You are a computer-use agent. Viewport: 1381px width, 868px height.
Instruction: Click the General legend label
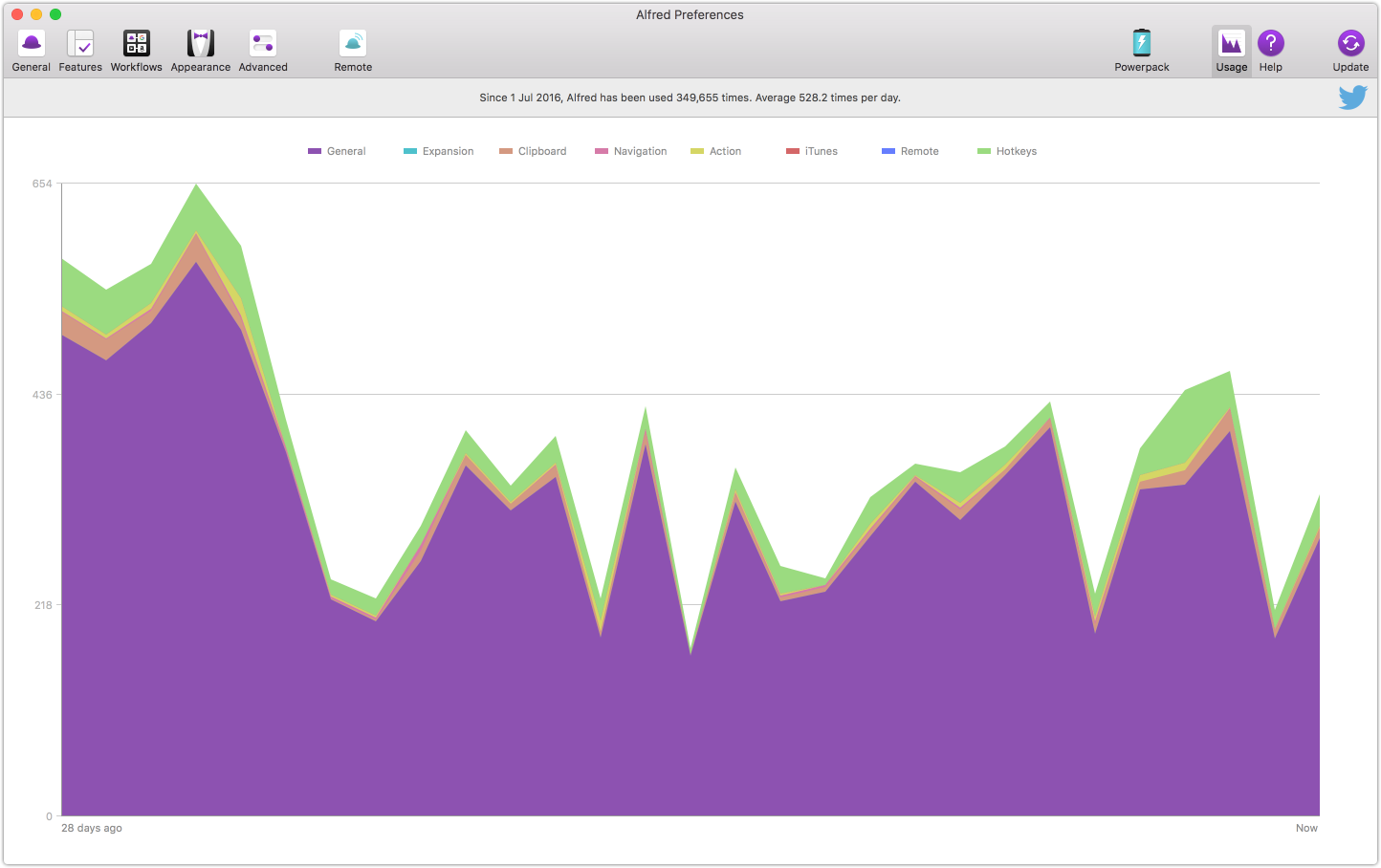click(346, 151)
